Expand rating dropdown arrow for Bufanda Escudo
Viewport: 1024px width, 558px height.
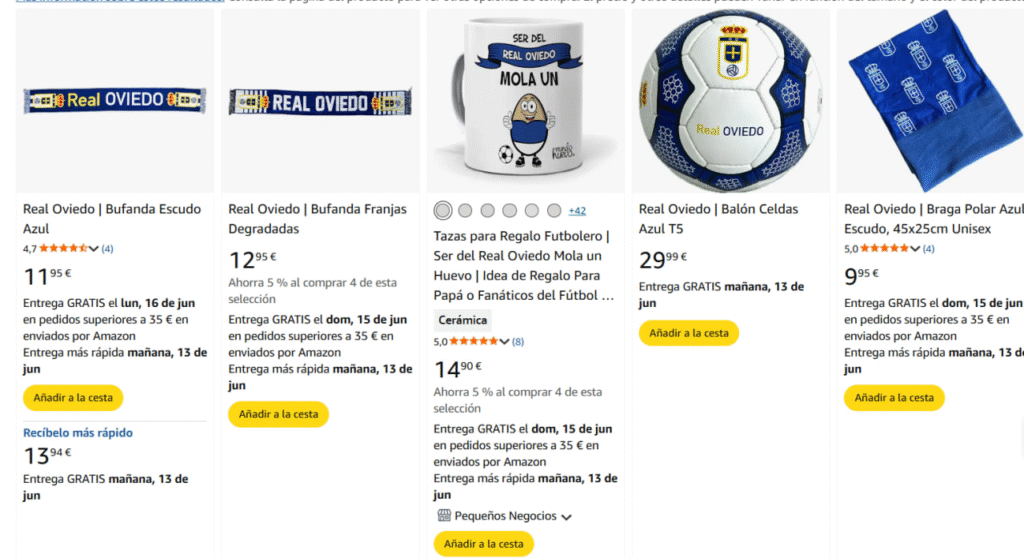(x=93, y=249)
